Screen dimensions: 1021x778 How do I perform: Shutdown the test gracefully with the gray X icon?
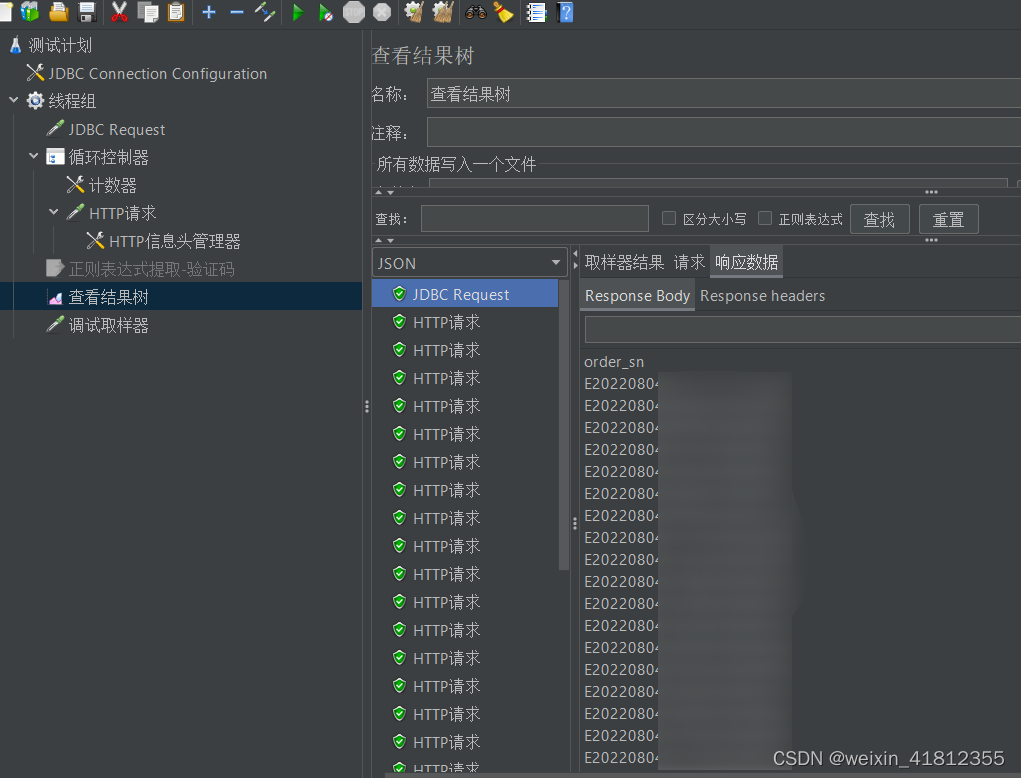point(381,12)
